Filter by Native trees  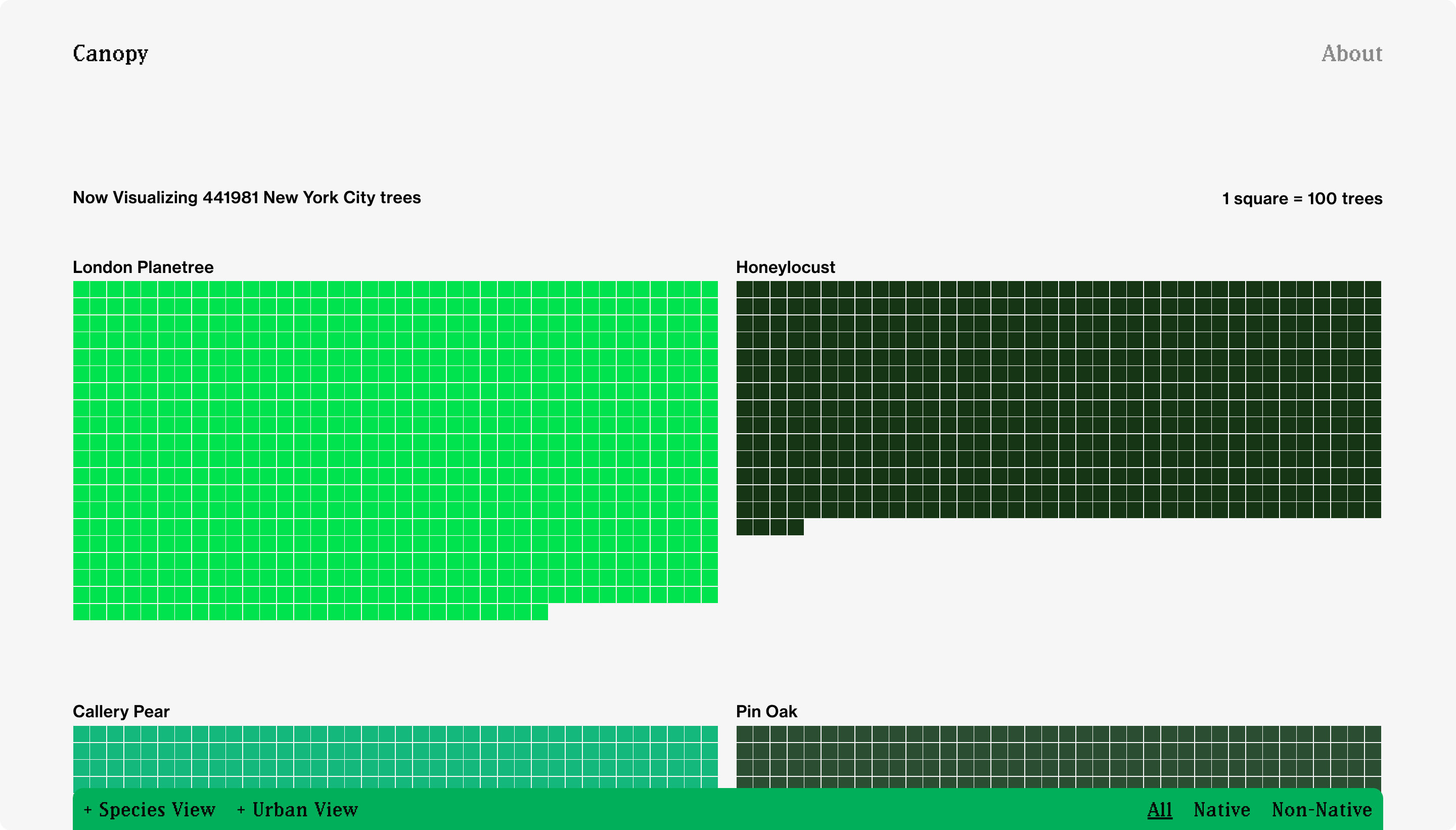(x=1222, y=809)
